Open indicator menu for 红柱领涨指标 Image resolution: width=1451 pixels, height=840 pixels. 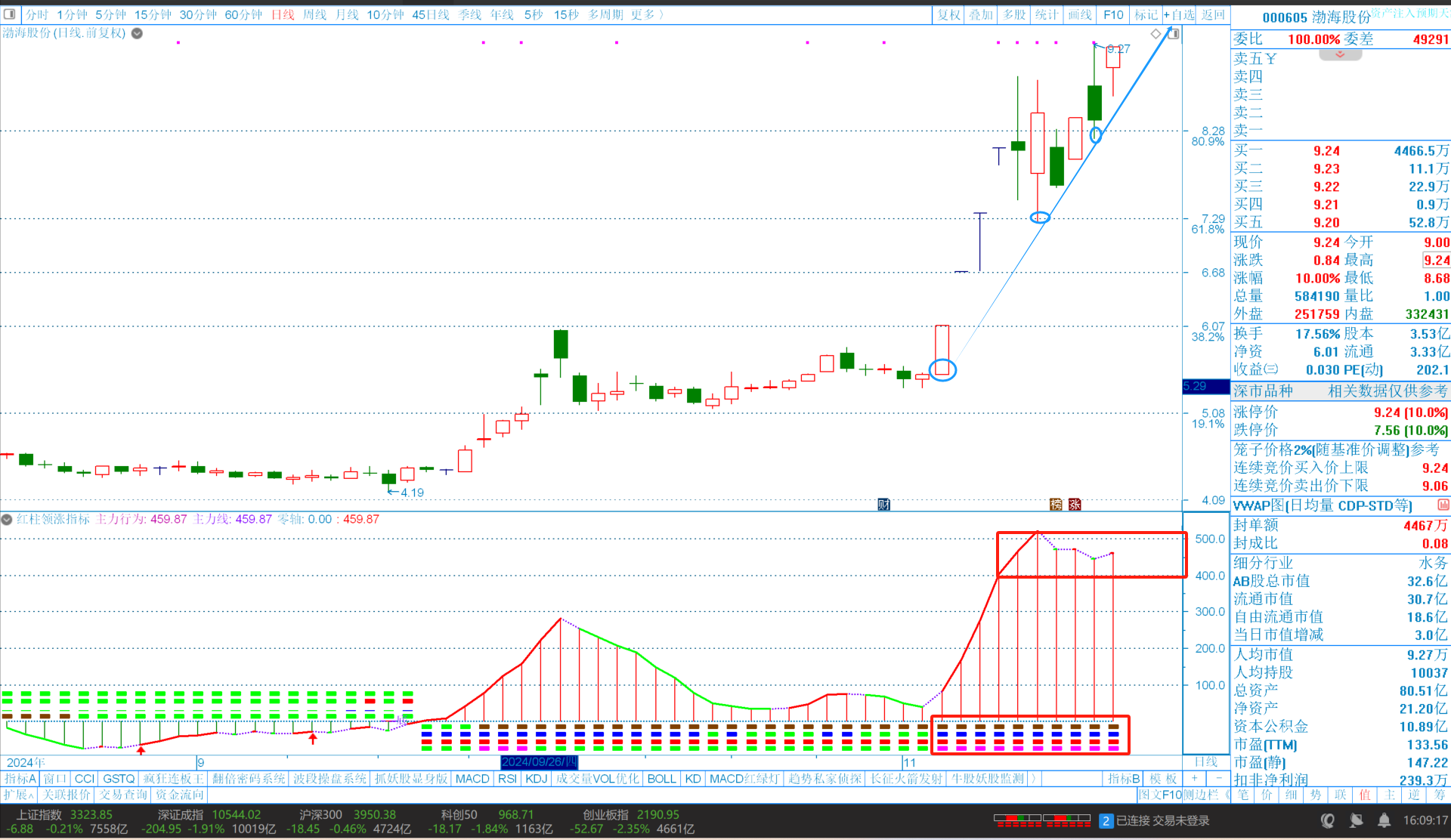(7, 519)
